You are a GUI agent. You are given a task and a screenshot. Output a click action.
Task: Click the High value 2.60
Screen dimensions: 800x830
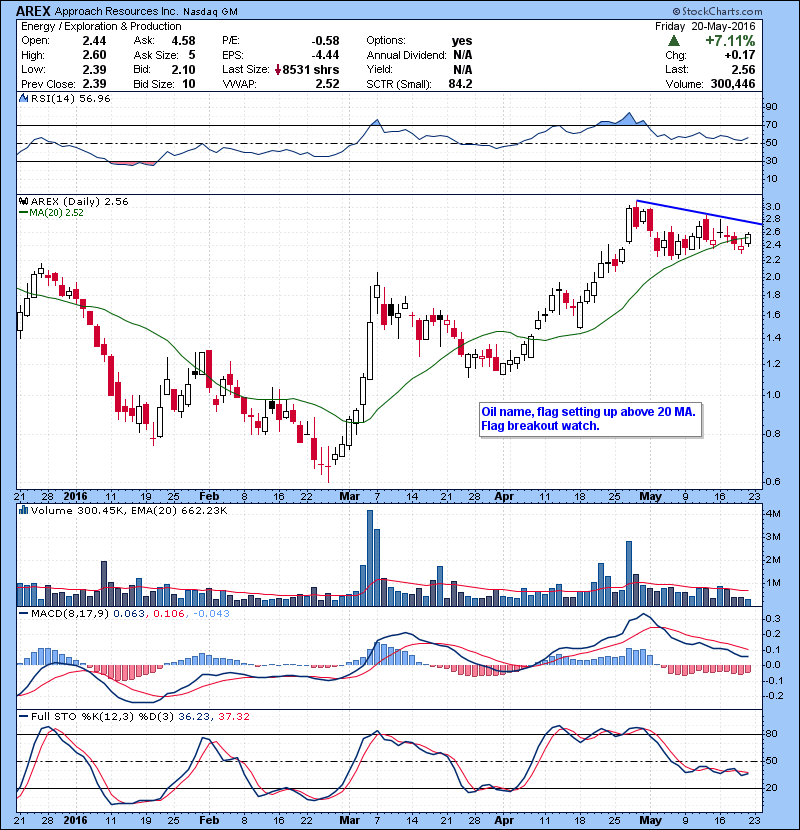(x=94, y=55)
